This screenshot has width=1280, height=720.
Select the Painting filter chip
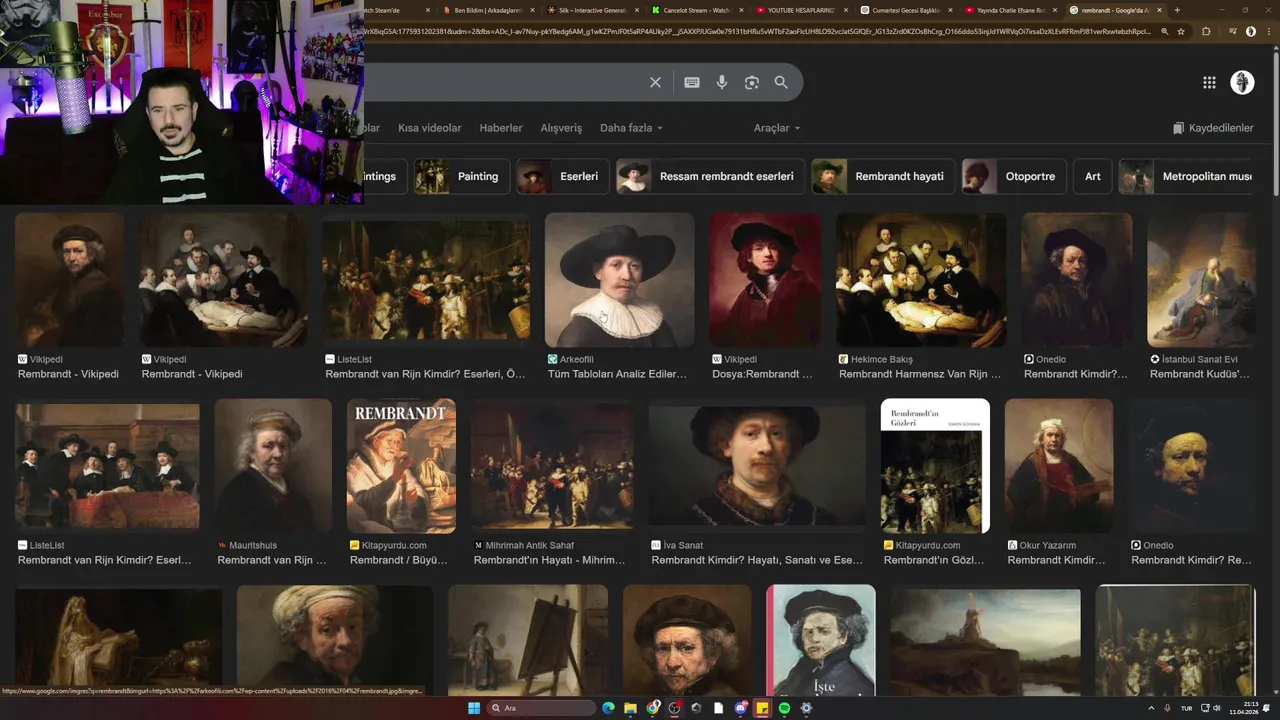click(462, 176)
